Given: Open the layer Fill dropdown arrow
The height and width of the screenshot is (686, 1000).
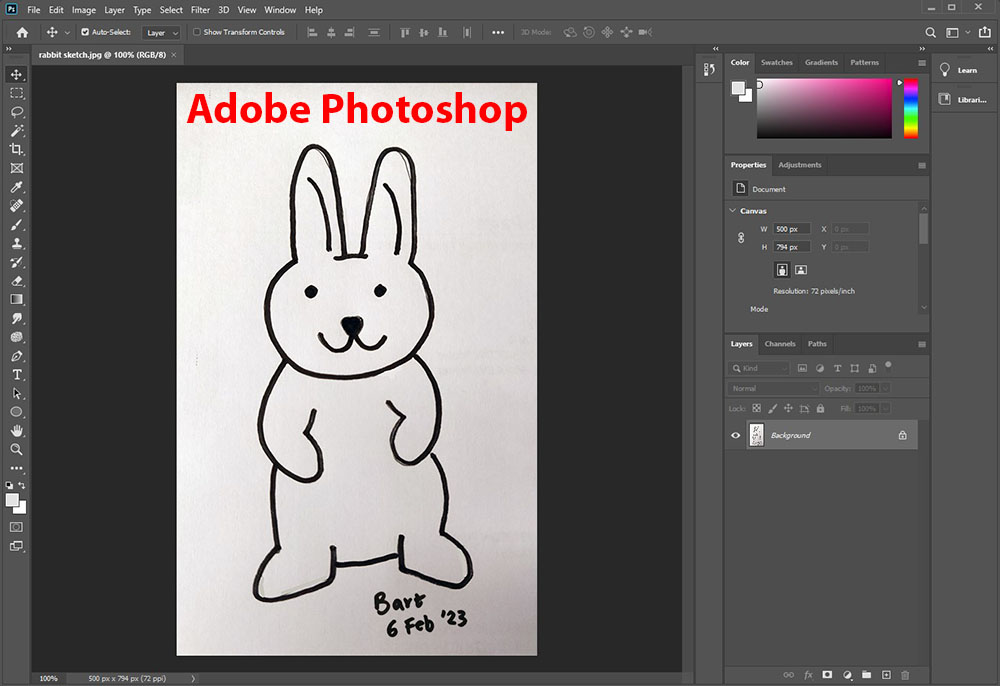Looking at the screenshot, I should tap(885, 409).
